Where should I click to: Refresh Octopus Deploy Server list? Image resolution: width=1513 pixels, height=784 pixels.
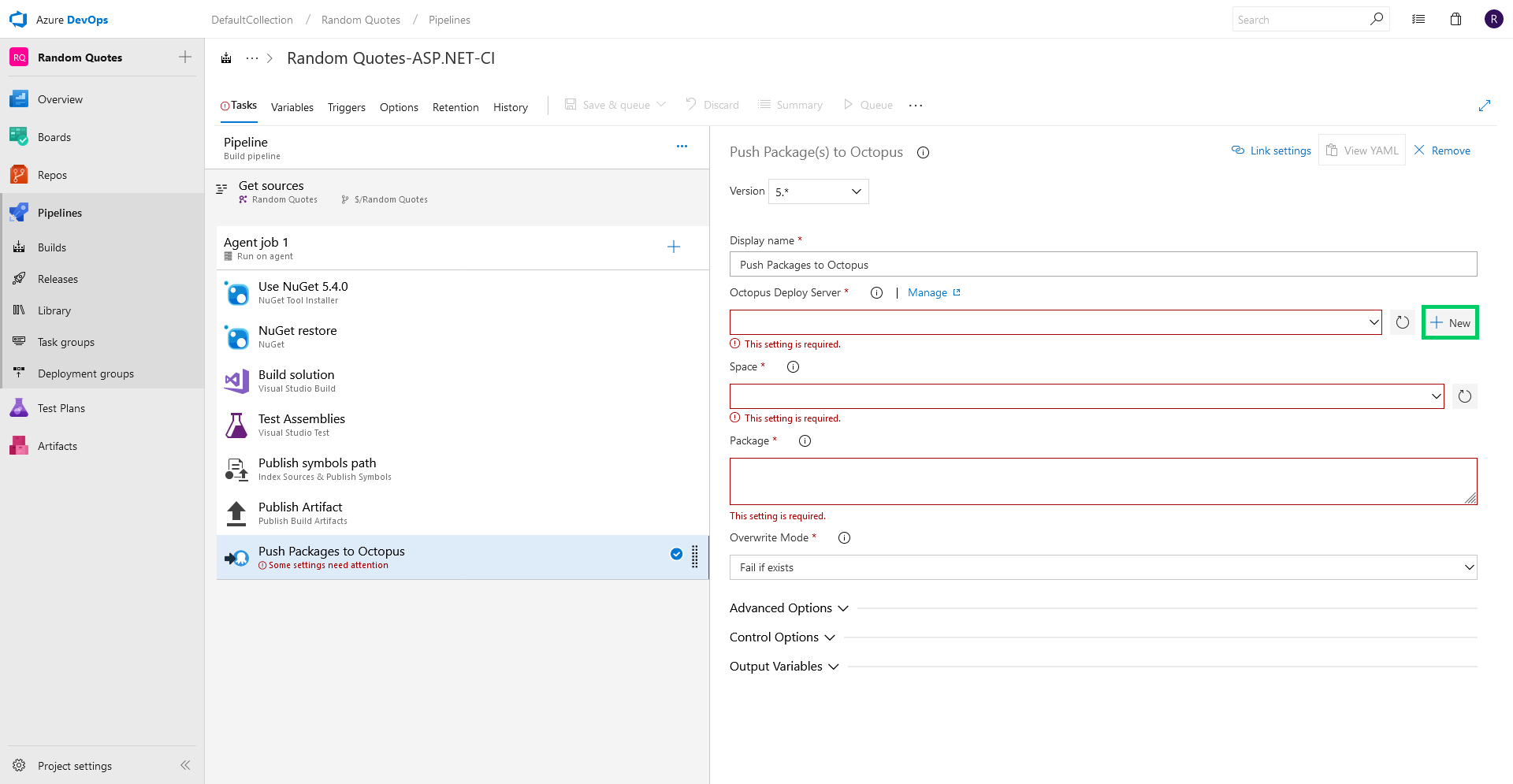(1403, 322)
